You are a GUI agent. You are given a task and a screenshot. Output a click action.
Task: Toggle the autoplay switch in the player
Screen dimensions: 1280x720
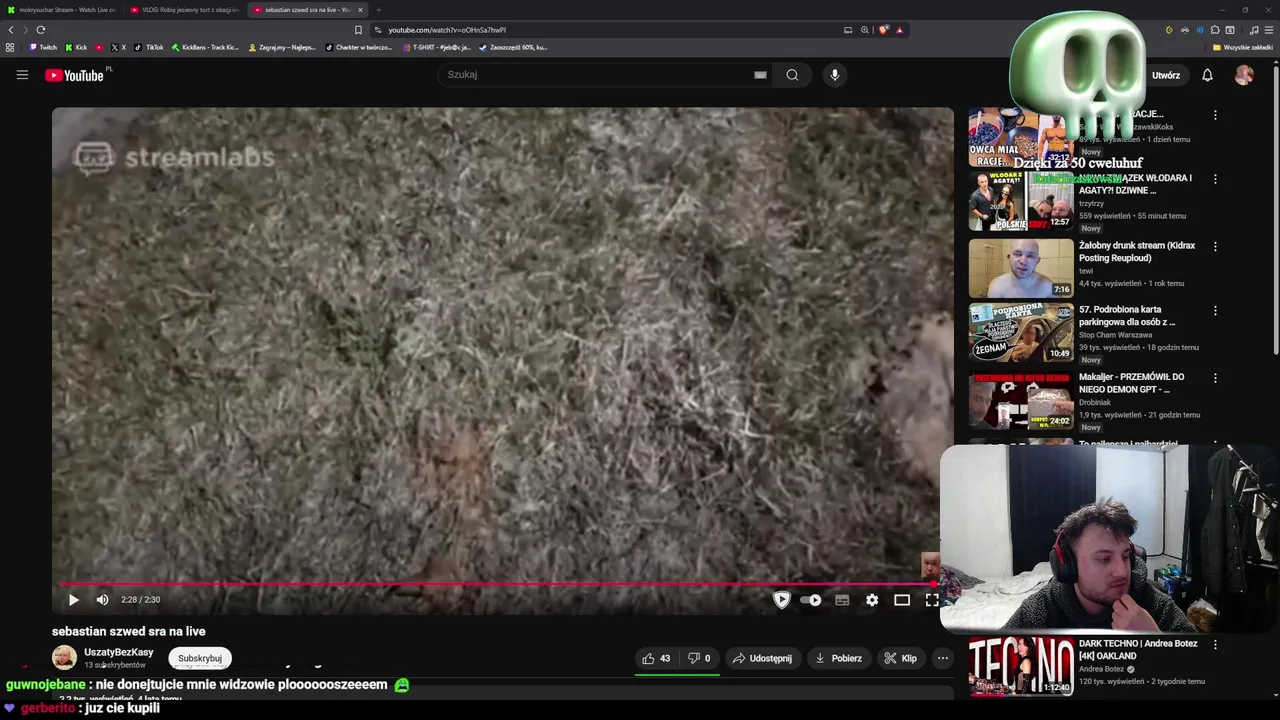811,600
